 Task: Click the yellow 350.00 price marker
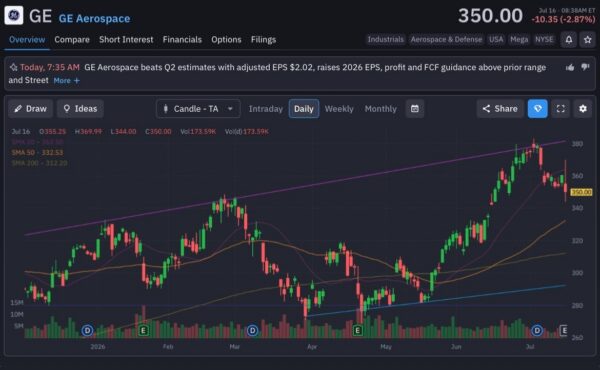pos(581,192)
